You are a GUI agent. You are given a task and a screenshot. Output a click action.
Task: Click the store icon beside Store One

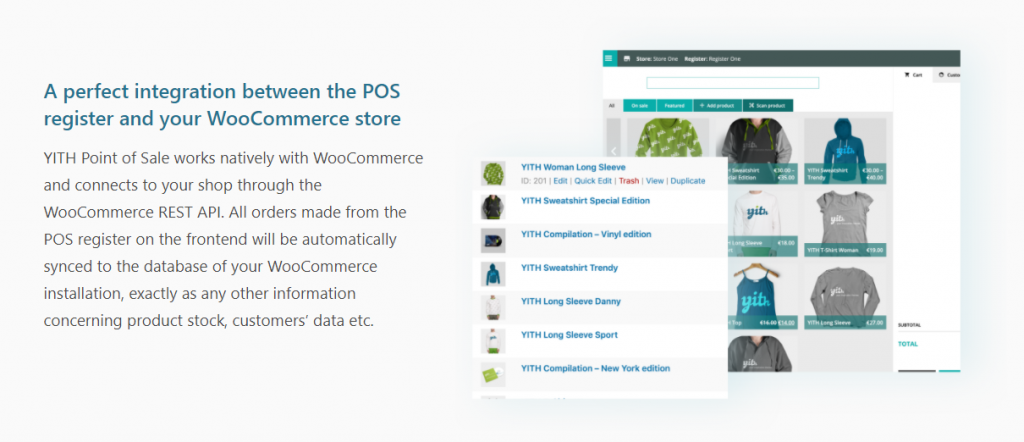627,59
